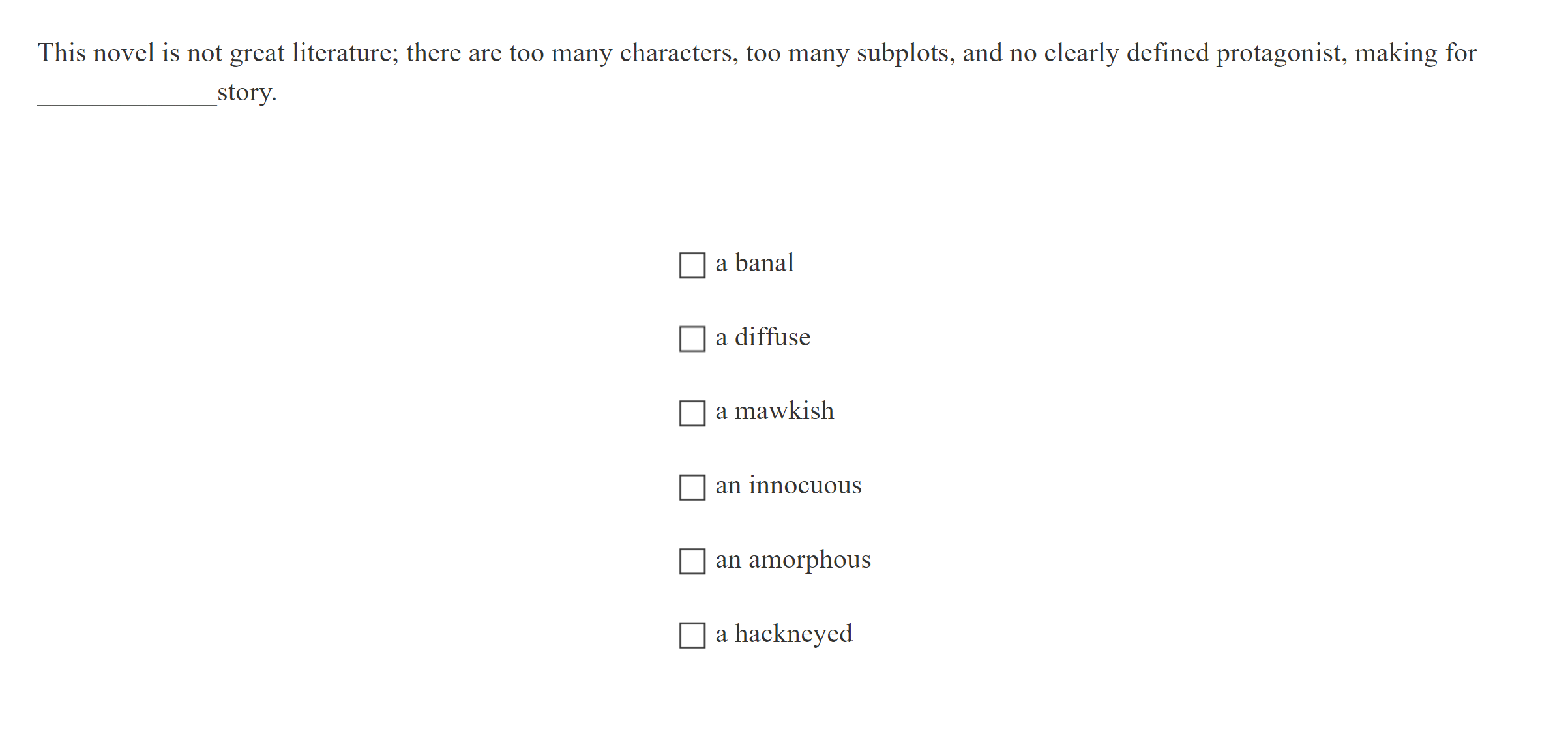The image size is (1568, 734).
Task: Tick the 'a diffuse' checkbox
Action: point(692,339)
